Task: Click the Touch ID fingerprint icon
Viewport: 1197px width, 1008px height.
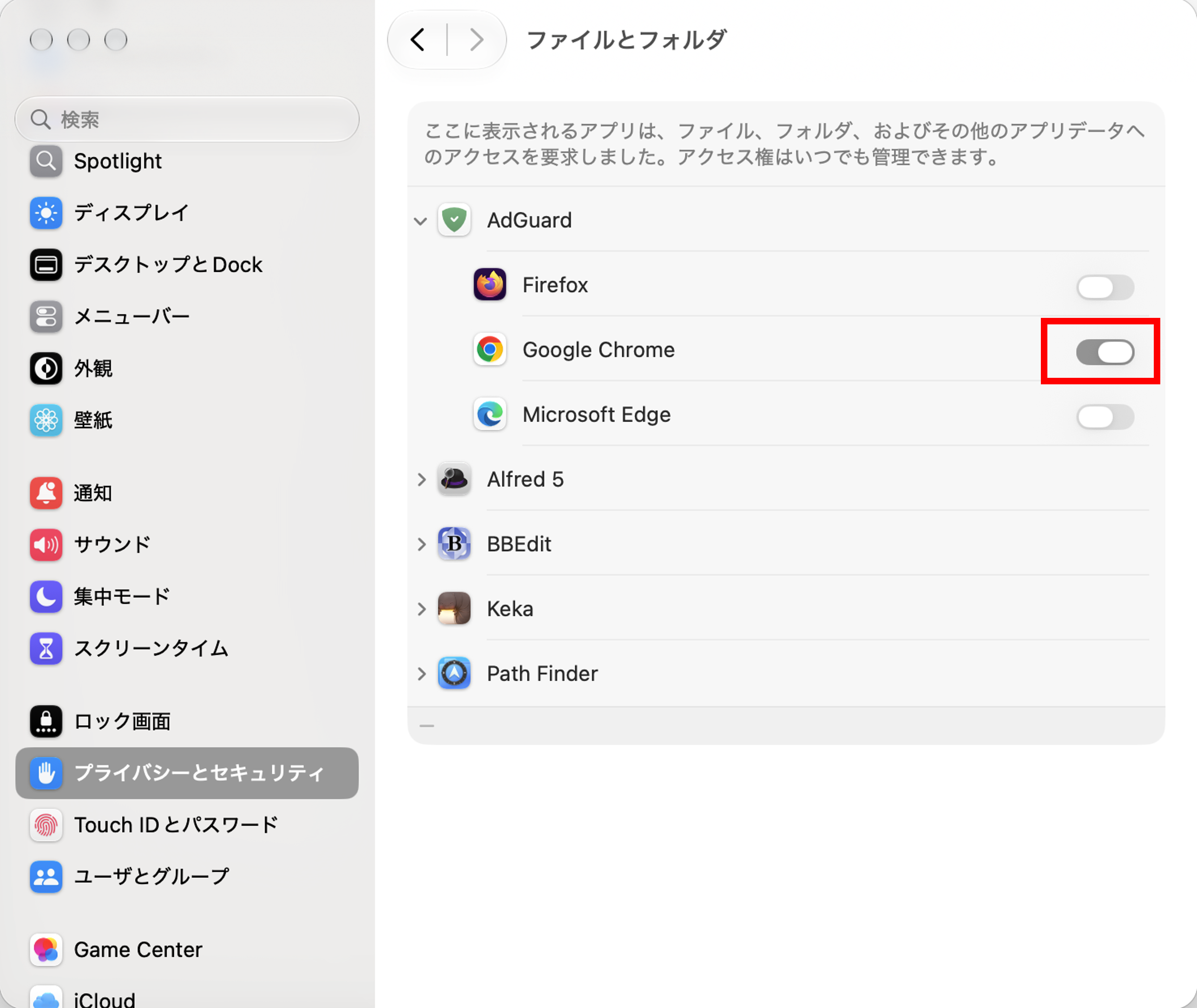Action: click(x=46, y=825)
